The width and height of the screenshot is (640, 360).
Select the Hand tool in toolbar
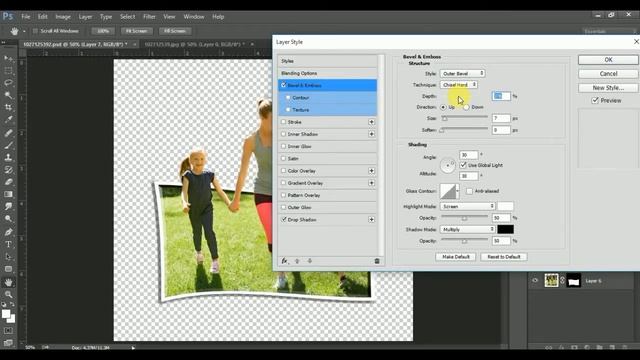(8, 282)
